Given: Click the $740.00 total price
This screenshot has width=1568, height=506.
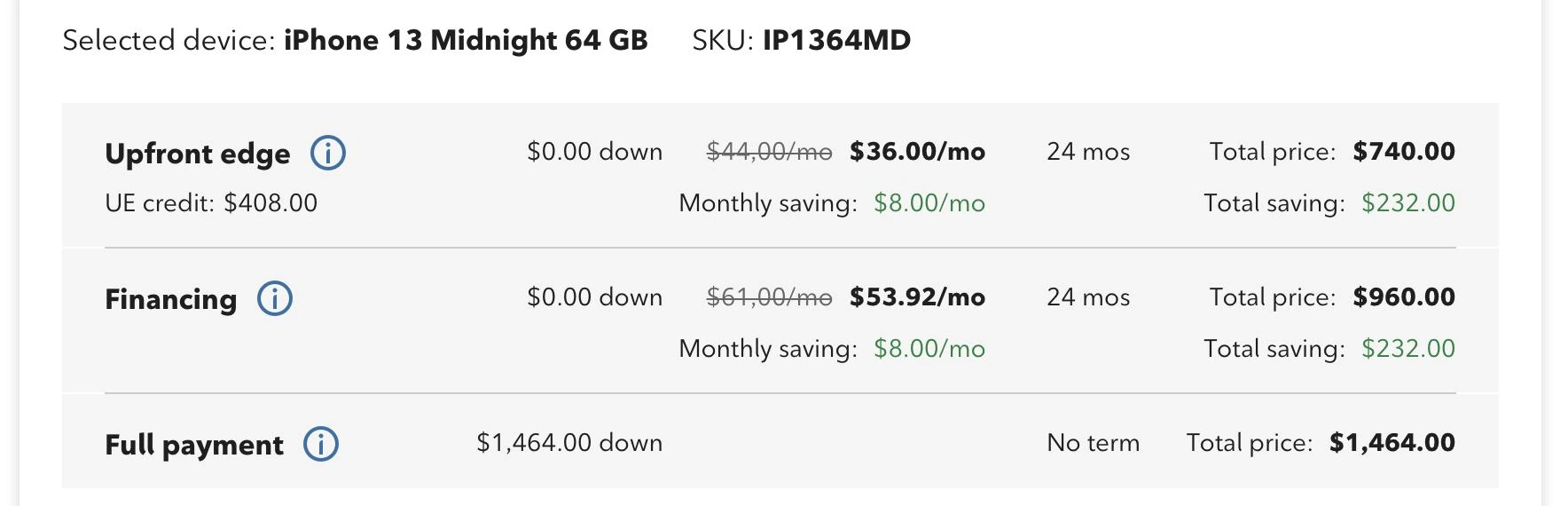Looking at the screenshot, I should tap(1404, 152).
